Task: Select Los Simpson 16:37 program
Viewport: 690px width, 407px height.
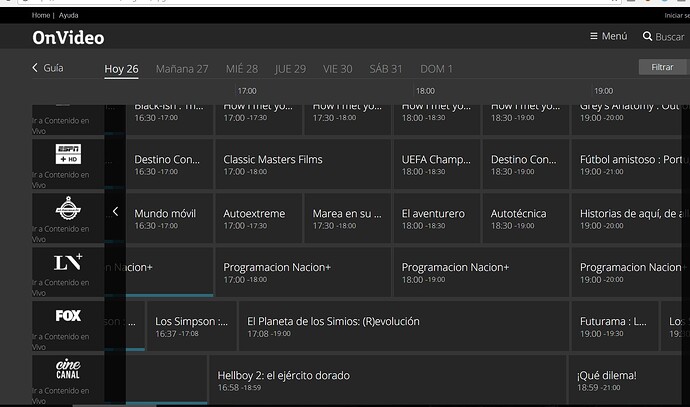Action: (192, 326)
